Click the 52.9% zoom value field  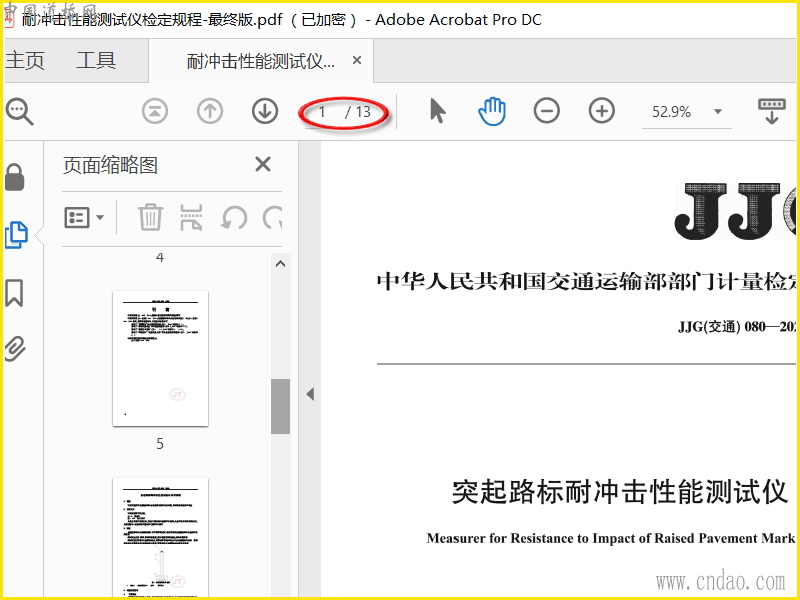(x=671, y=112)
